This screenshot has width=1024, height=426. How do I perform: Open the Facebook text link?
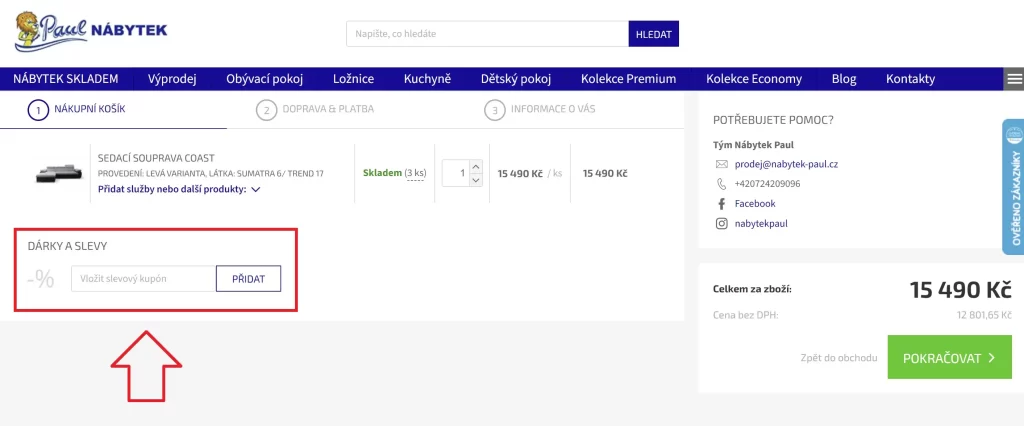point(755,203)
